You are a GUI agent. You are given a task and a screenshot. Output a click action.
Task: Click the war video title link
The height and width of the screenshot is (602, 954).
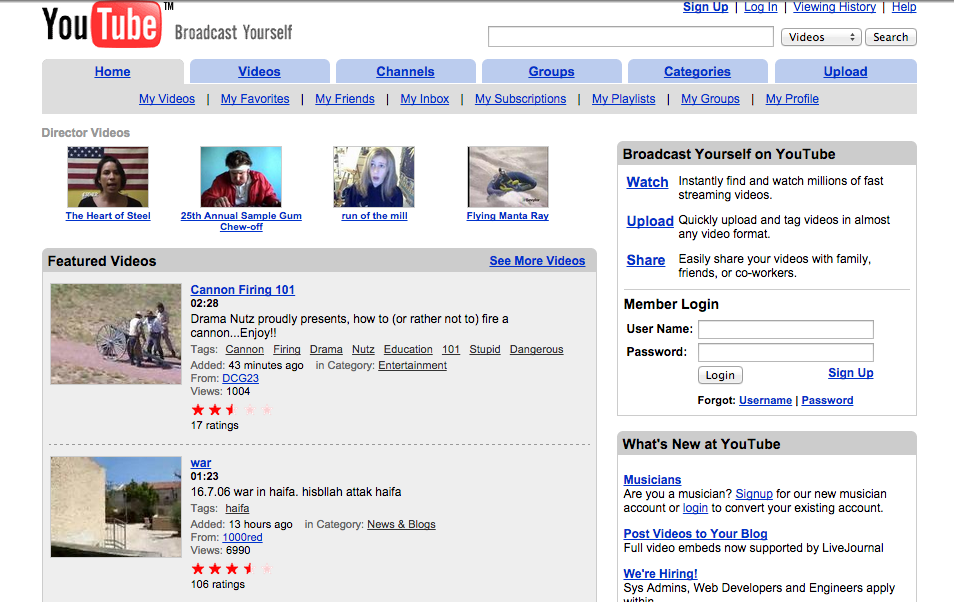pos(201,463)
